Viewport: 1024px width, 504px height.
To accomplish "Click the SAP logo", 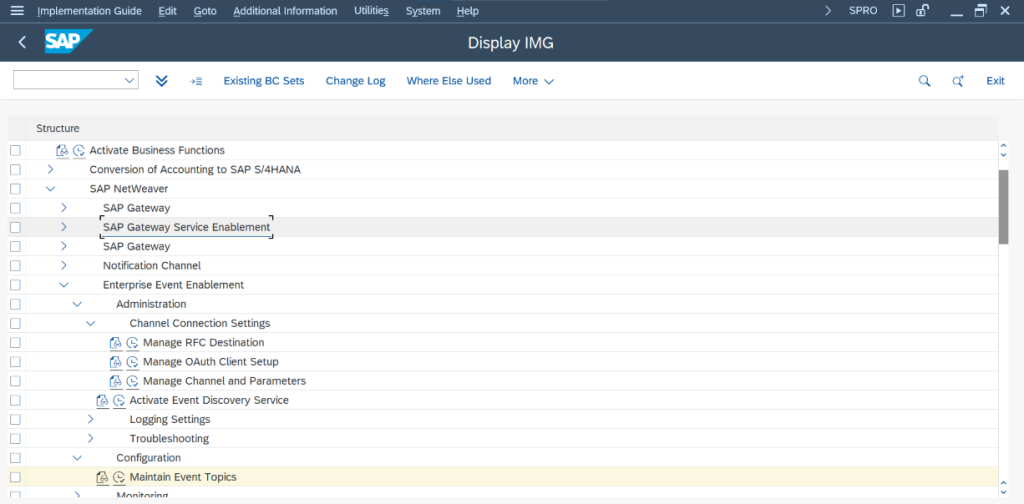I will [68, 42].
